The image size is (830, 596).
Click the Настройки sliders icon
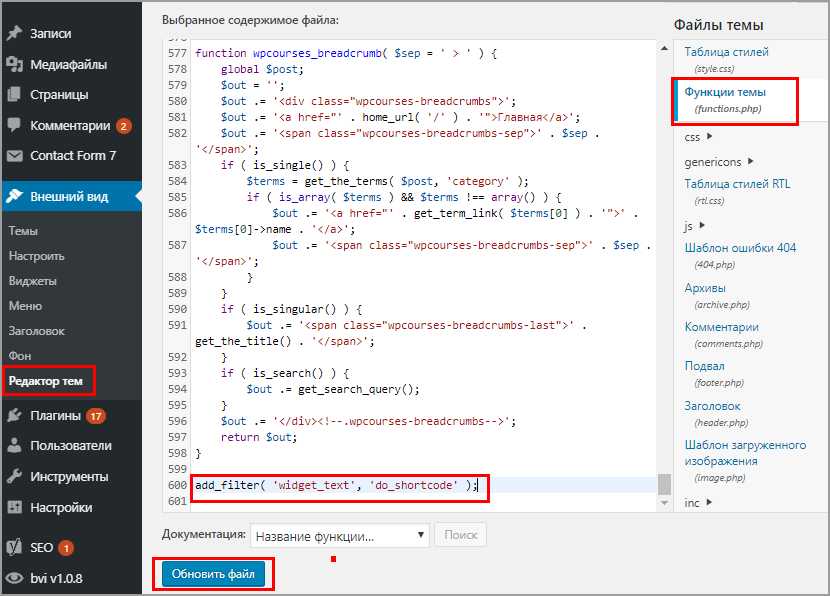(x=14, y=508)
